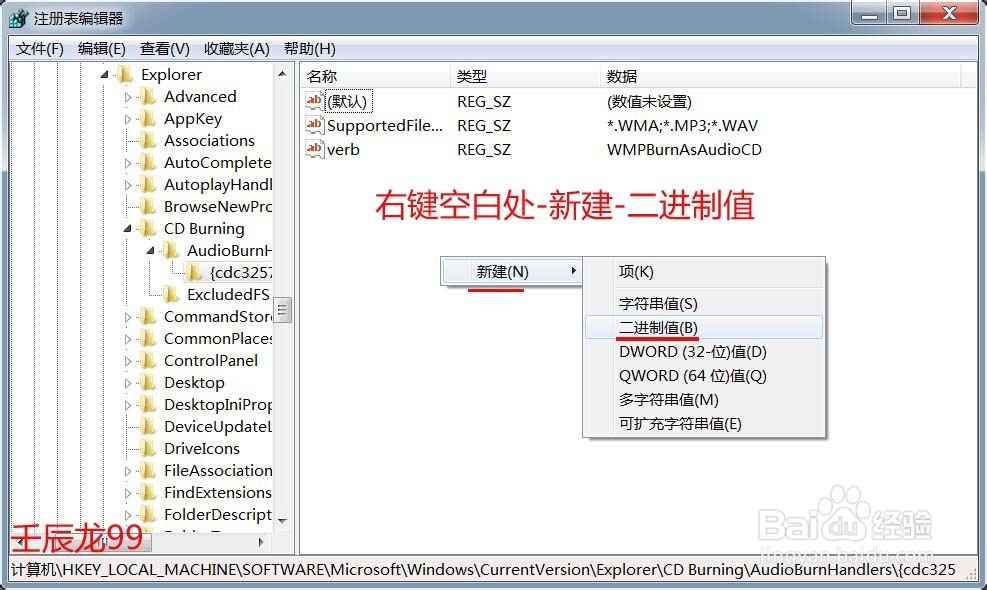Click the AppKey folder icon
Screen dimensions: 987x590
[148, 119]
